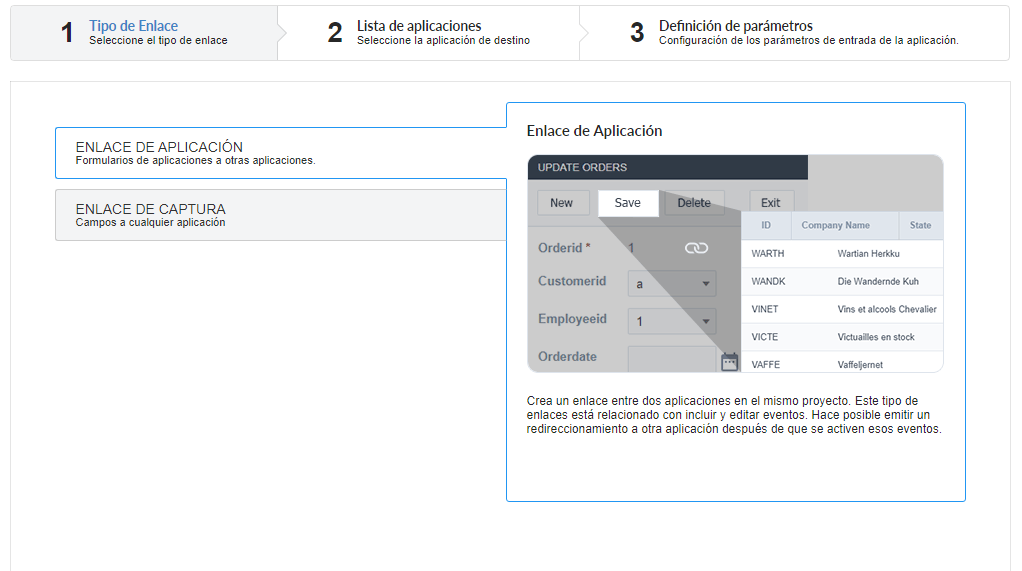
Task: Click the 'Campos a cualquier aplicación' subtitle
Action: pos(151,222)
